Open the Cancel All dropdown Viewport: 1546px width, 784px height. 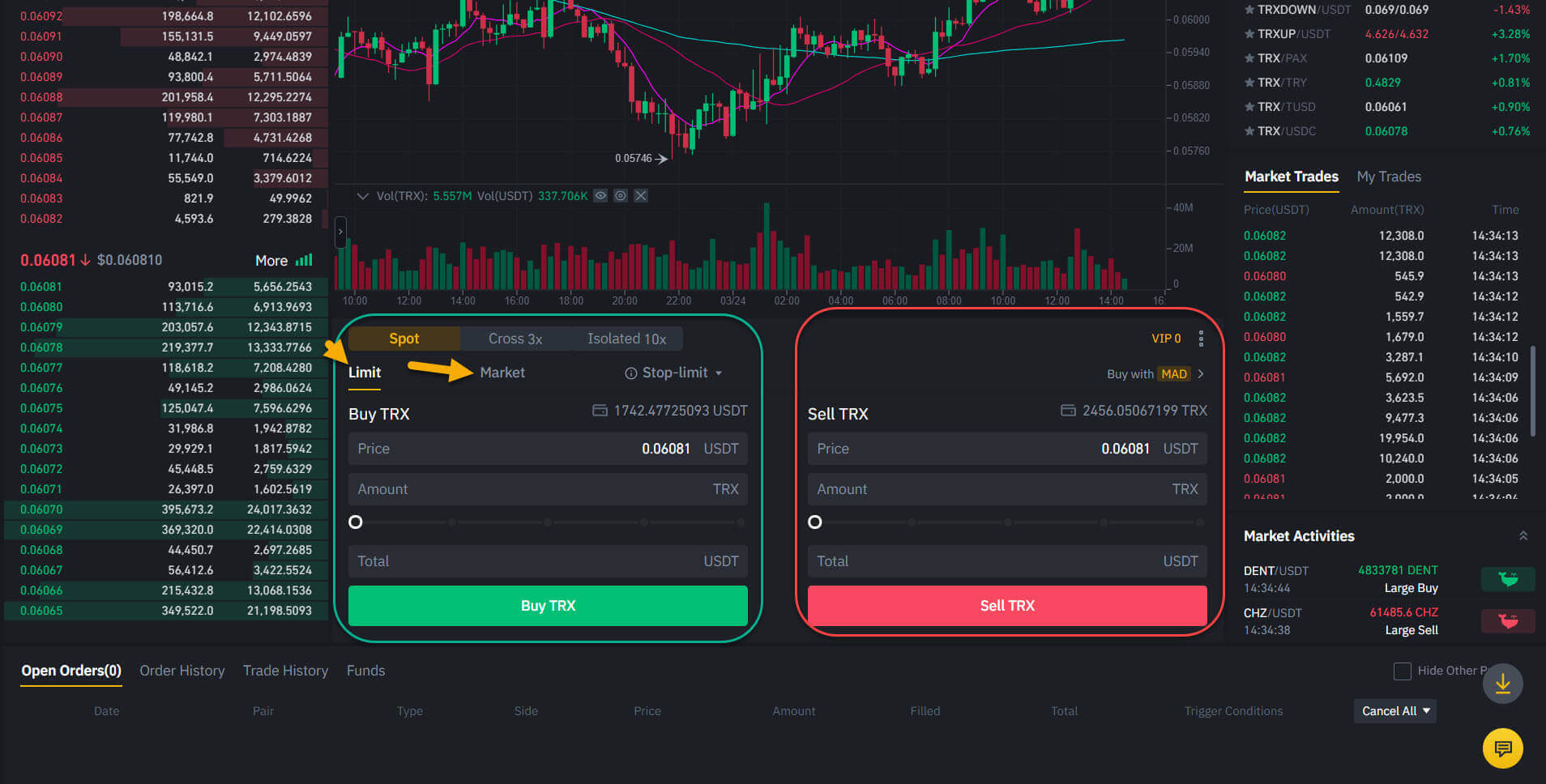point(1395,711)
